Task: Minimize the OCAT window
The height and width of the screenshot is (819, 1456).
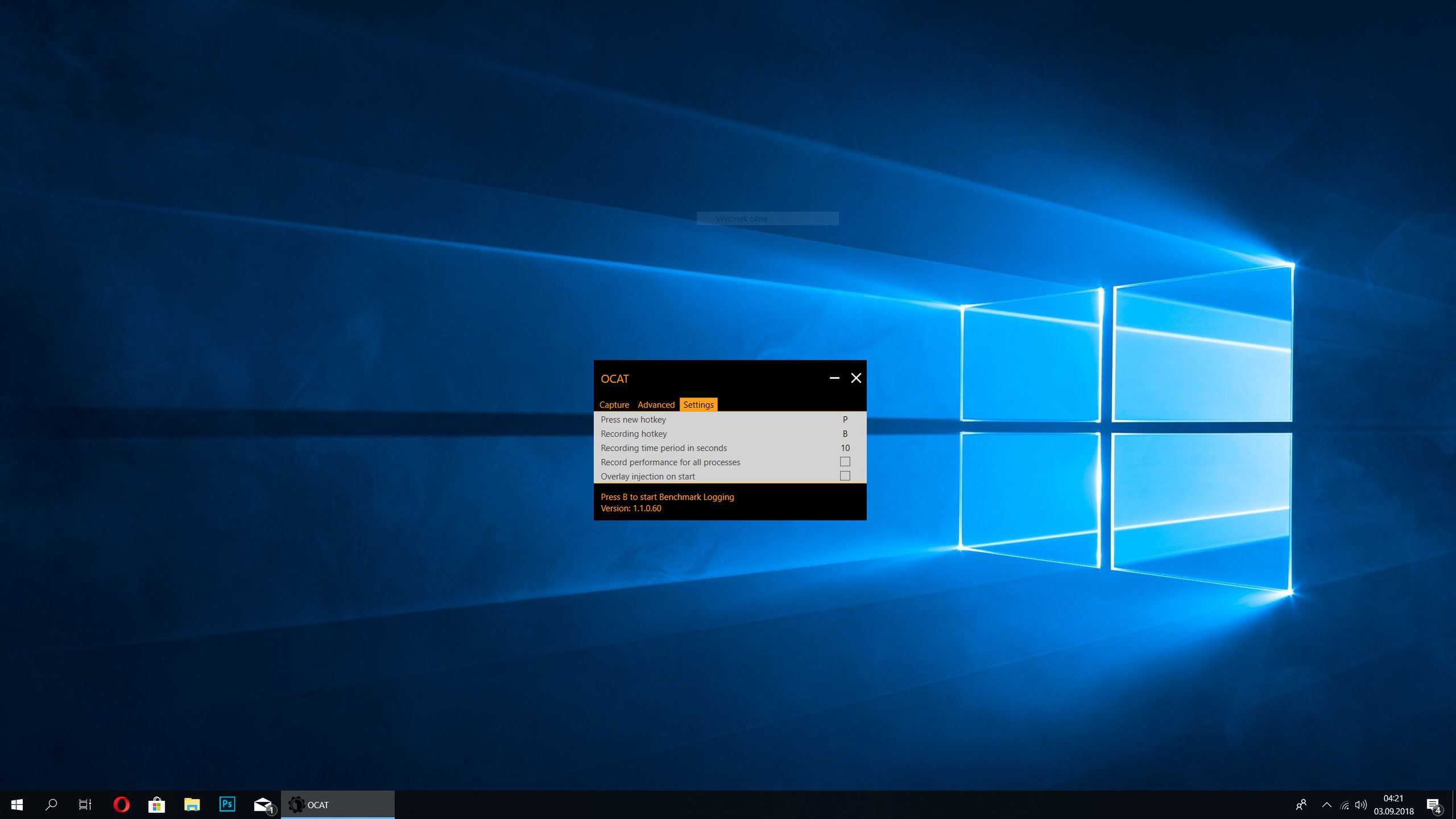Action: (834, 378)
